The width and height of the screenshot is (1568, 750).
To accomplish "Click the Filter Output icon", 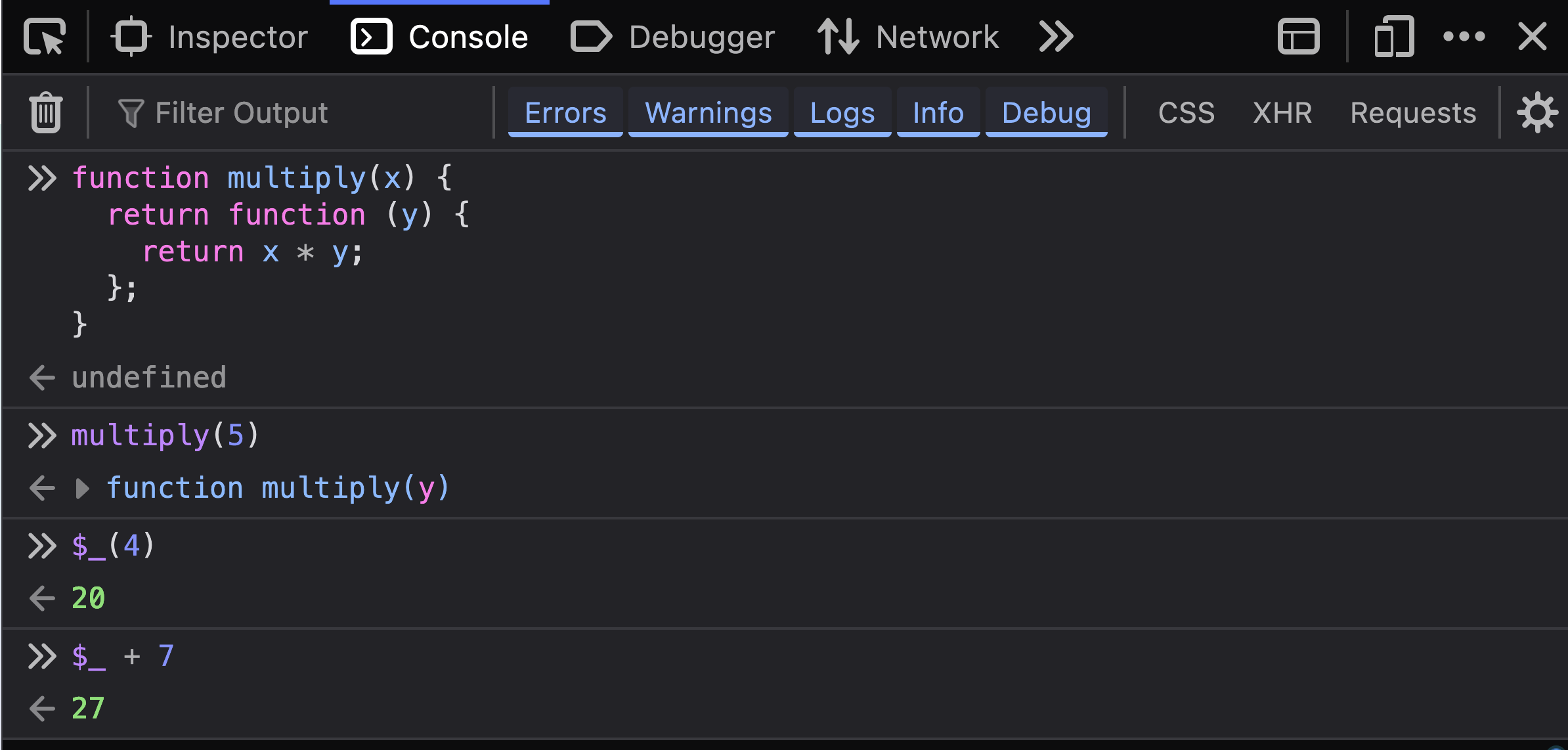I will tap(131, 113).
